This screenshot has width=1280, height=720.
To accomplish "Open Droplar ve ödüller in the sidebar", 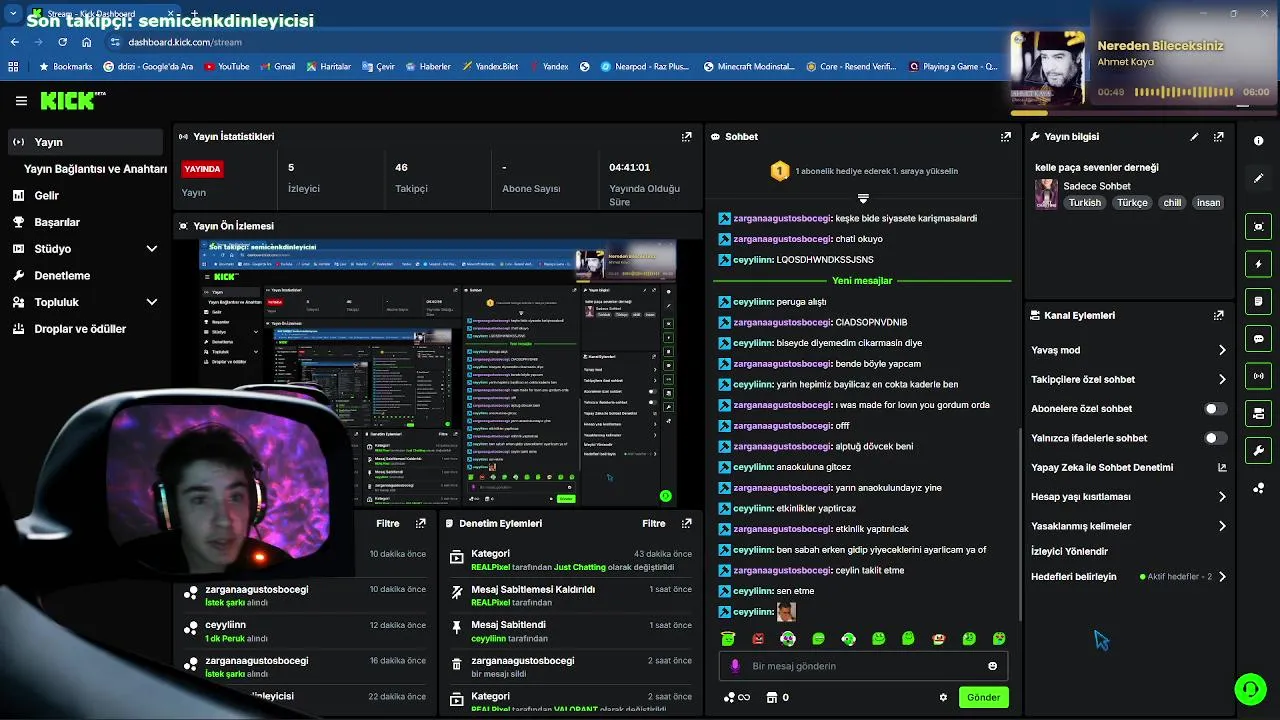I will tap(84, 329).
